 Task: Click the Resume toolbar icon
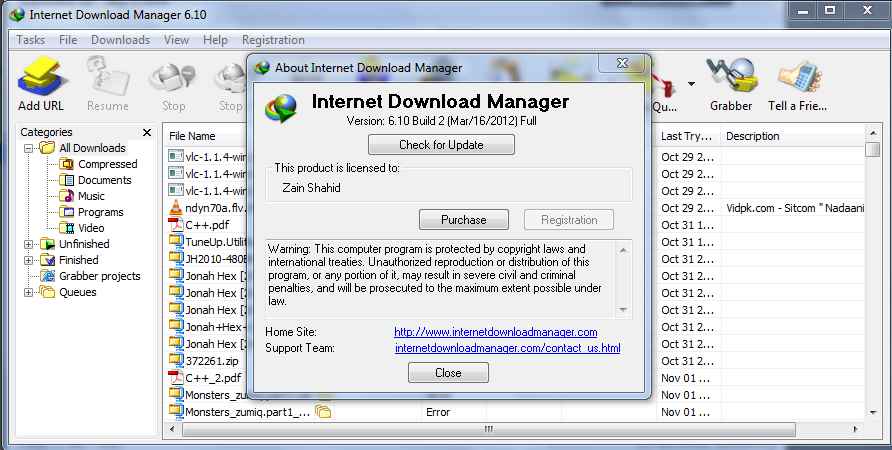pos(108,84)
